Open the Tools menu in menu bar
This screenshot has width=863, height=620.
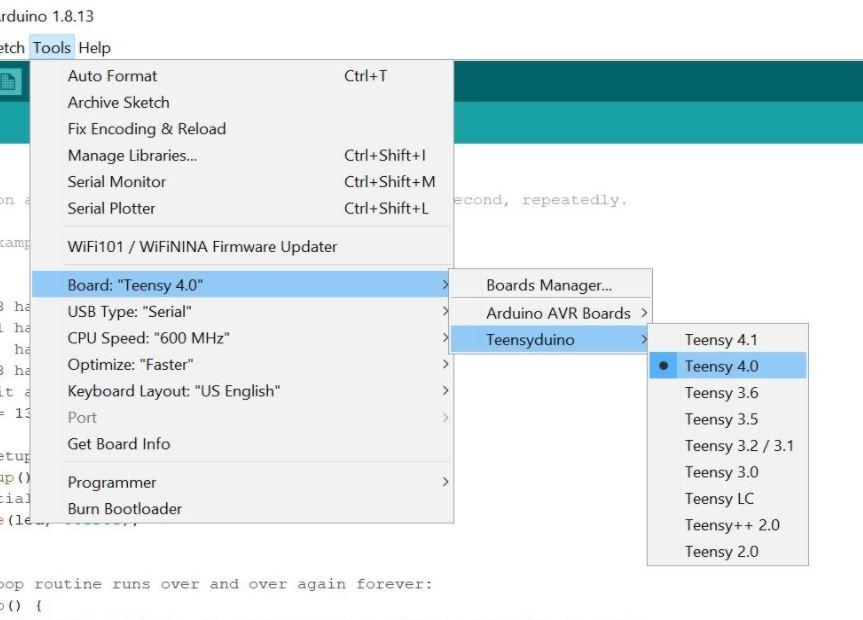[52, 48]
